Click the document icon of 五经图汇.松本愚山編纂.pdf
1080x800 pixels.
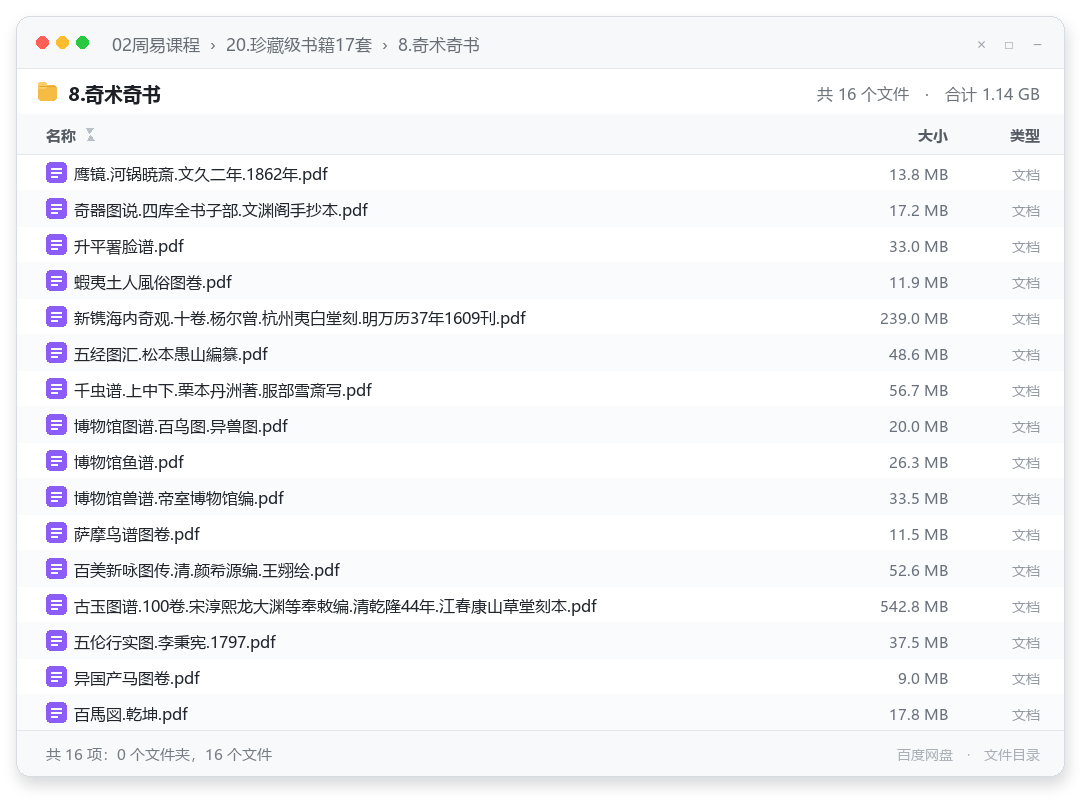click(56, 353)
